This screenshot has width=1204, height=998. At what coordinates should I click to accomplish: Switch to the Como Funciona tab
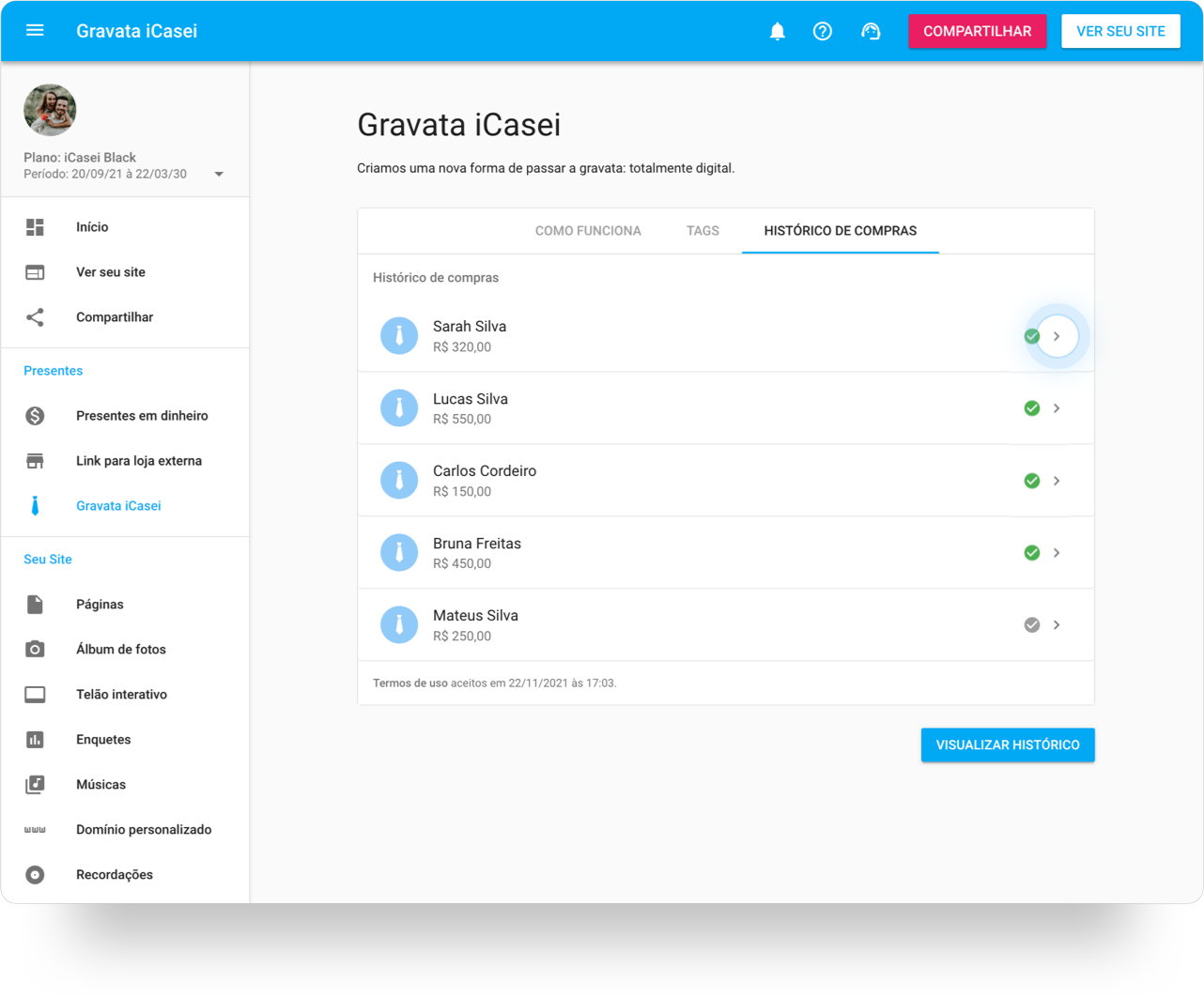tap(588, 231)
